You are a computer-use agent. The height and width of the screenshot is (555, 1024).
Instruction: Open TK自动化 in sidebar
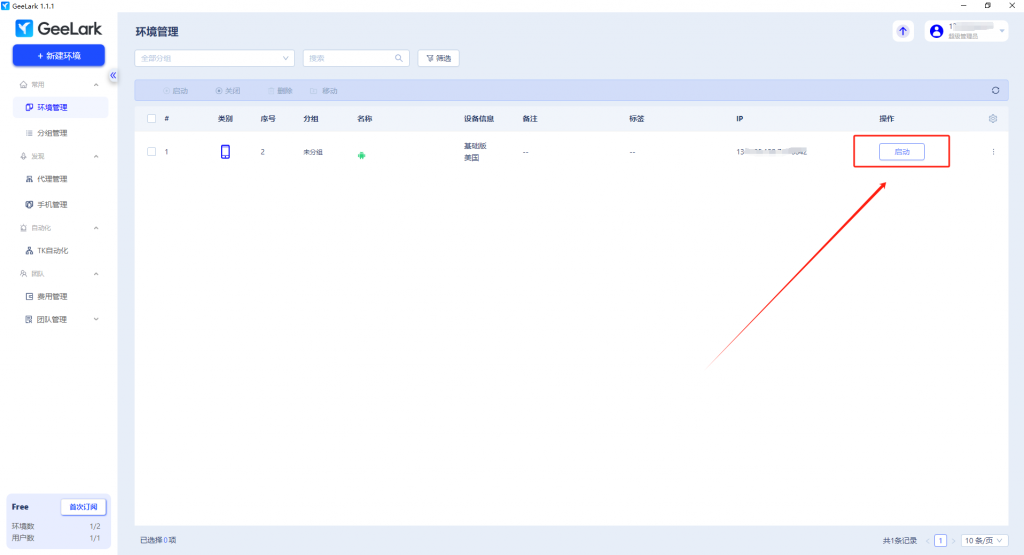(x=52, y=251)
